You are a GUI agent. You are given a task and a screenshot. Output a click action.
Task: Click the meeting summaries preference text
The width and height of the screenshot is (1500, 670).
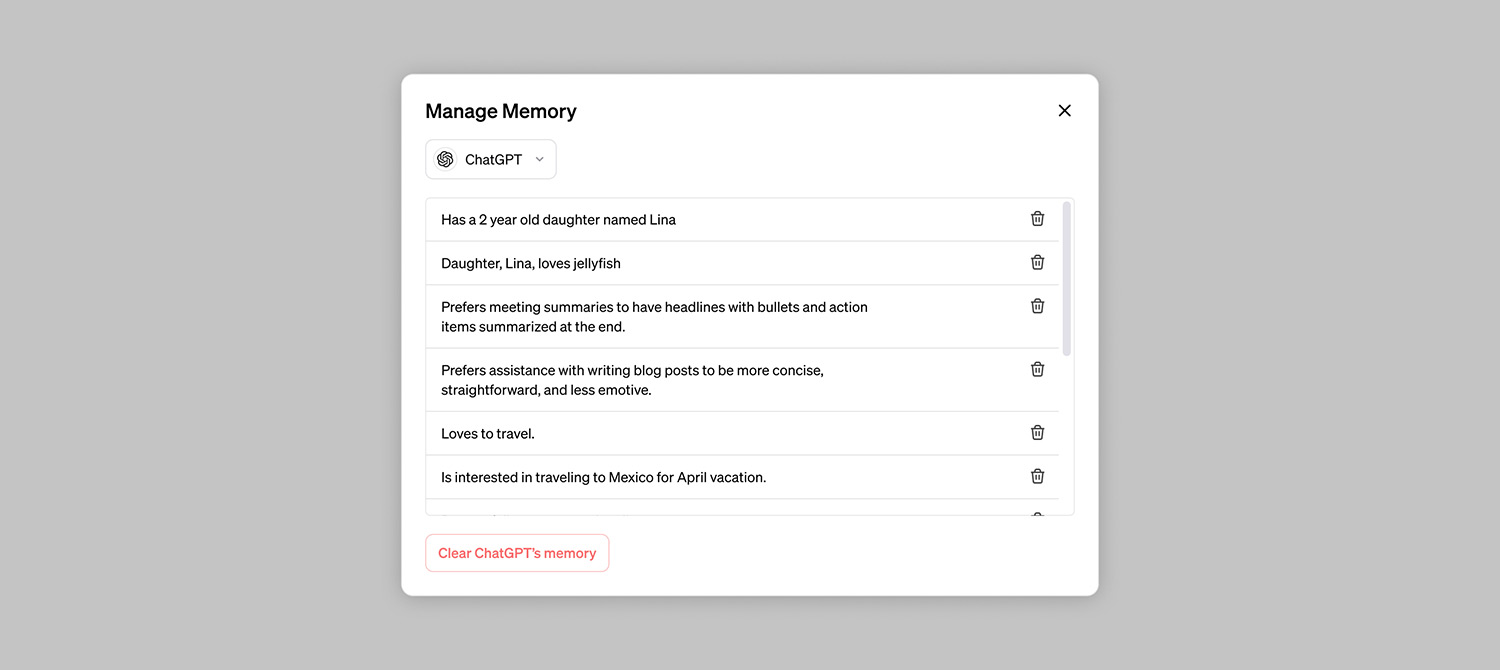click(654, 317)
